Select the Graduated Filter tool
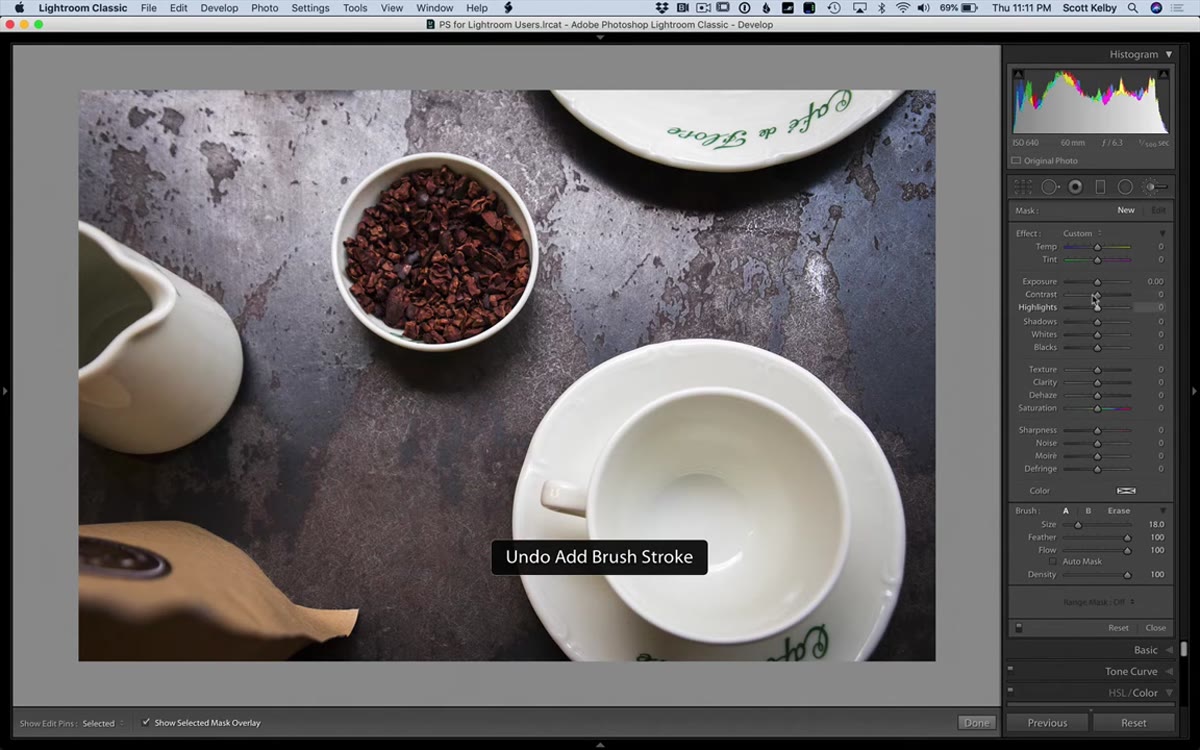Image resolution: width=1200 pixels, height=750 pixels. 1100,187
